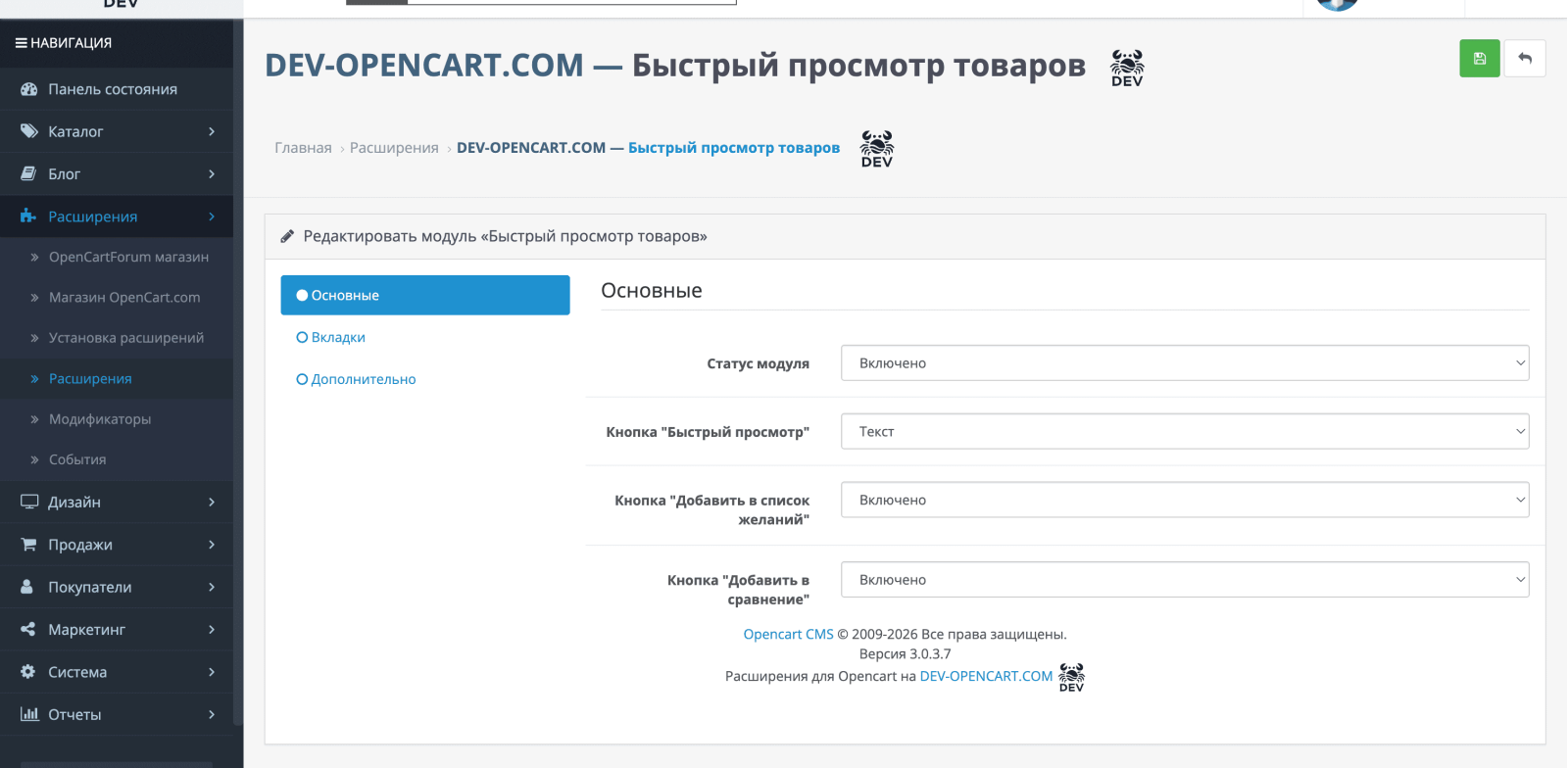Expand the Система menu chevron
Image resolution: width=1568 pixels, height=768 pixels.
[x=212, y=672]
